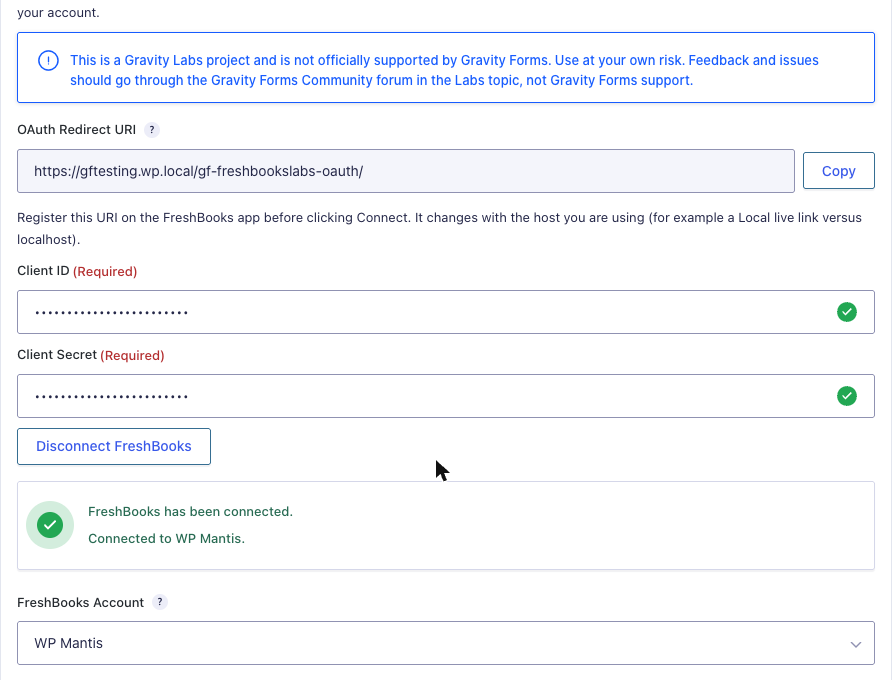The image size is (892, 680).
Task: Click the info icon in the Gravity Labs notice
Action: click(48, 60)
